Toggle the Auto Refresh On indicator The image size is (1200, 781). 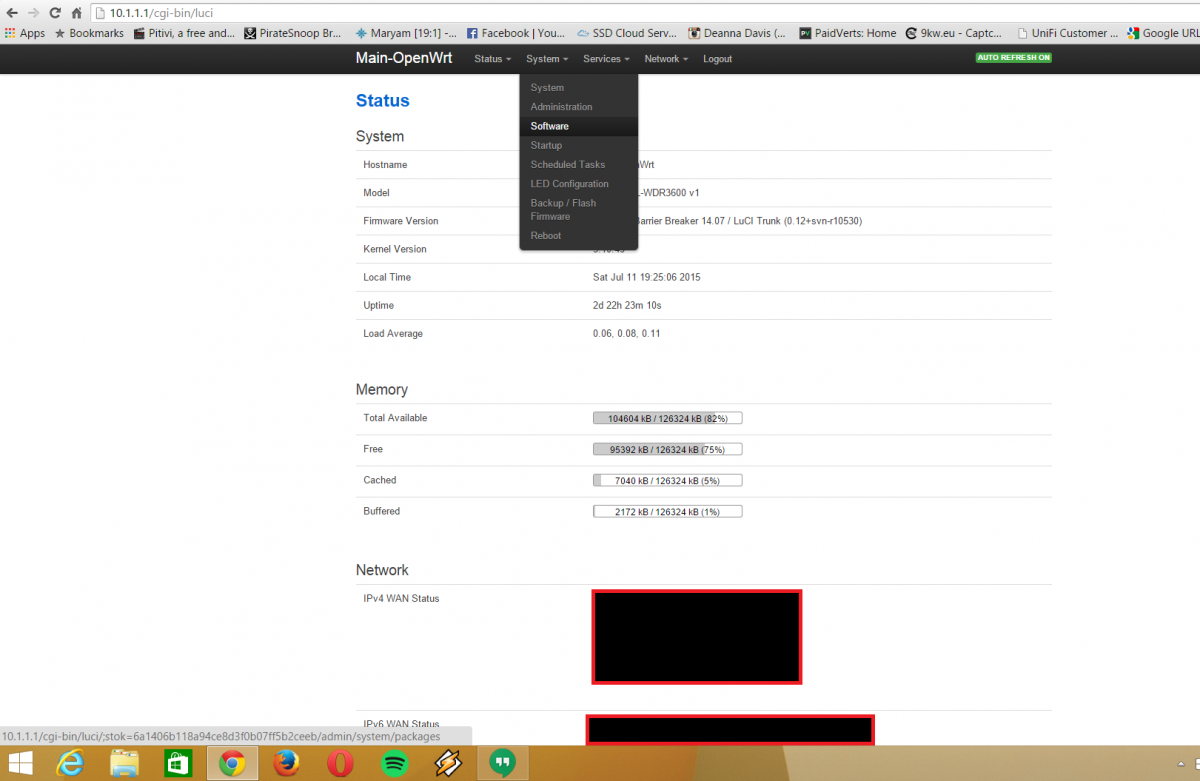[1013, 58]
